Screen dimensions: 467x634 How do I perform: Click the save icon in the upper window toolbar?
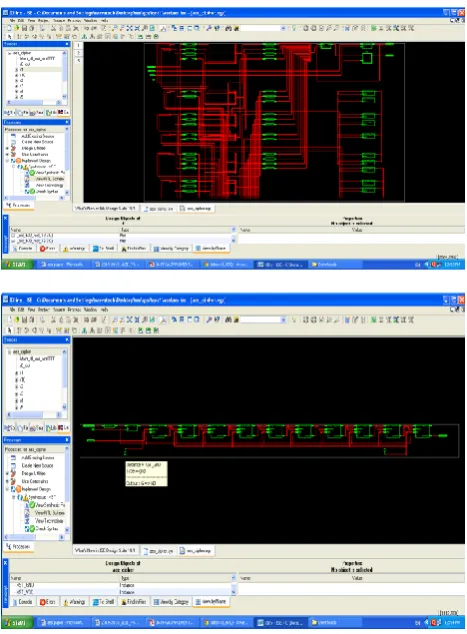pos(25,28)
